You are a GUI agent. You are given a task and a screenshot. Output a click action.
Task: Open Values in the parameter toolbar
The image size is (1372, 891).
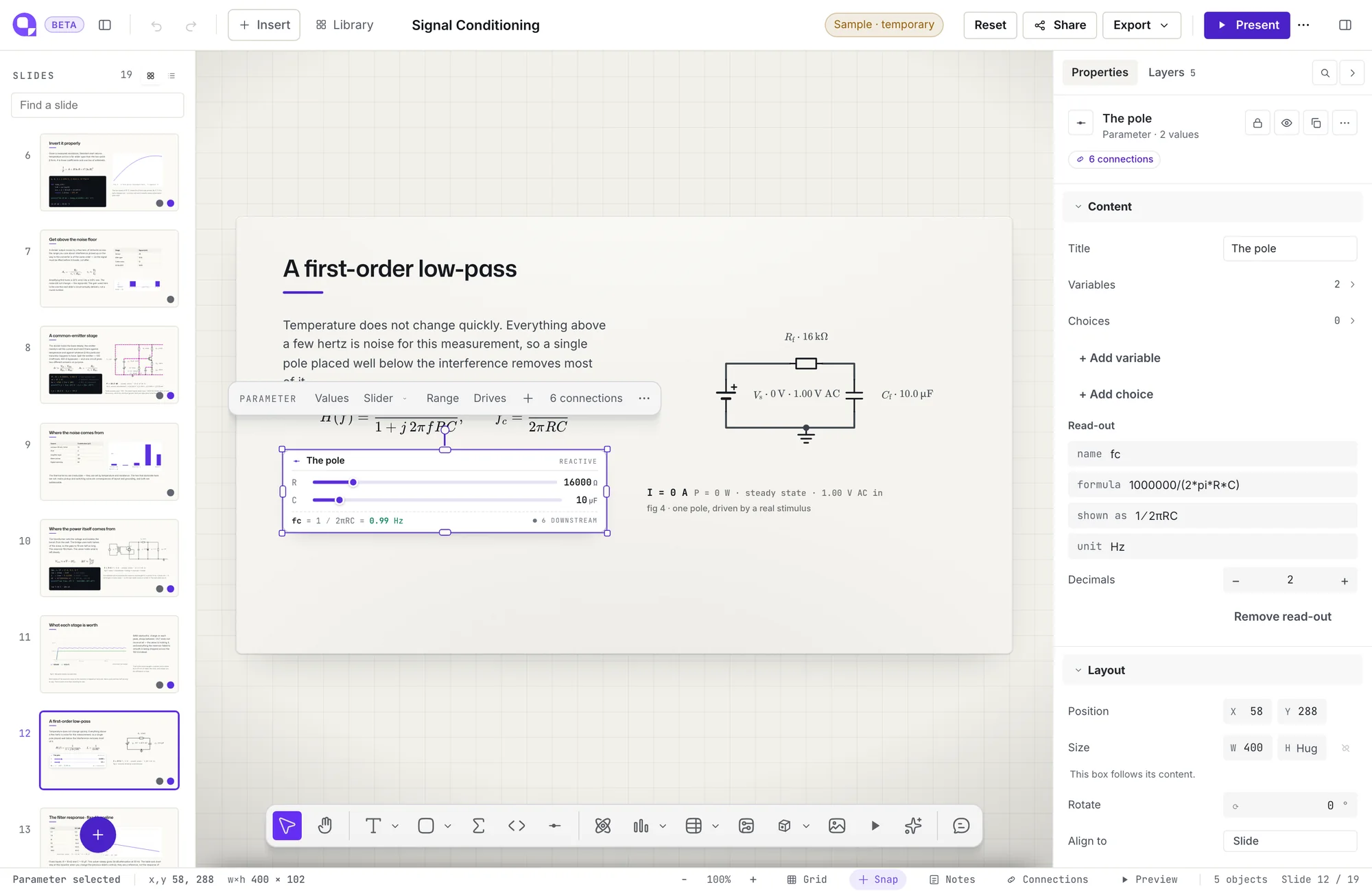(x=332, y=399)
